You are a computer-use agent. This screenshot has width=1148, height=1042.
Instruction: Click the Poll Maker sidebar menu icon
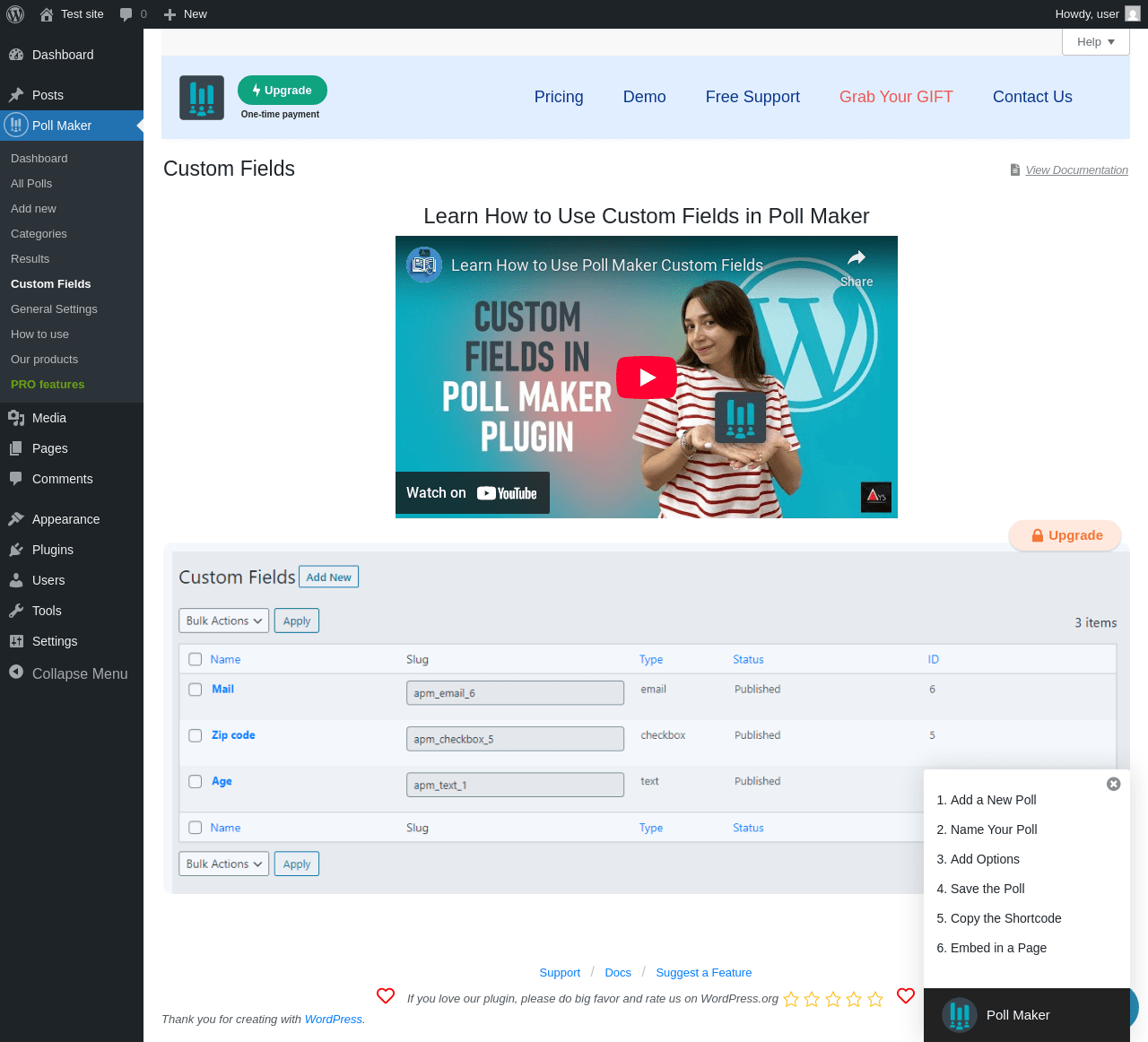16,126
